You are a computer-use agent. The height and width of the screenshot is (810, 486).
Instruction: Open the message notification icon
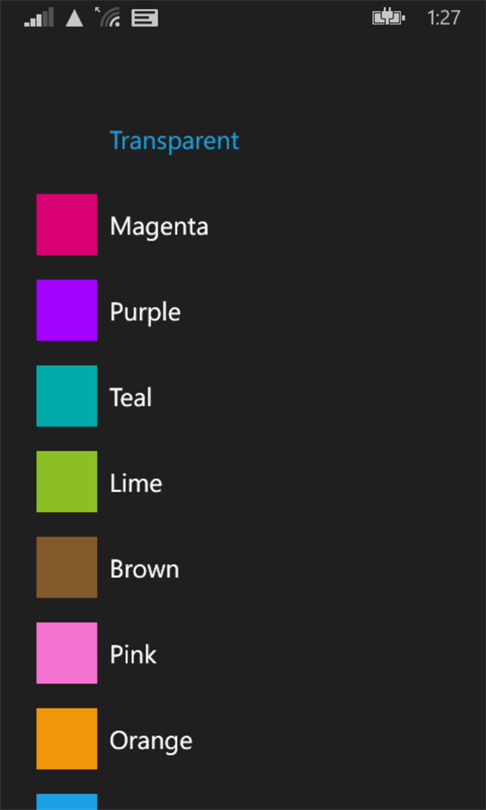coord(145,18)
